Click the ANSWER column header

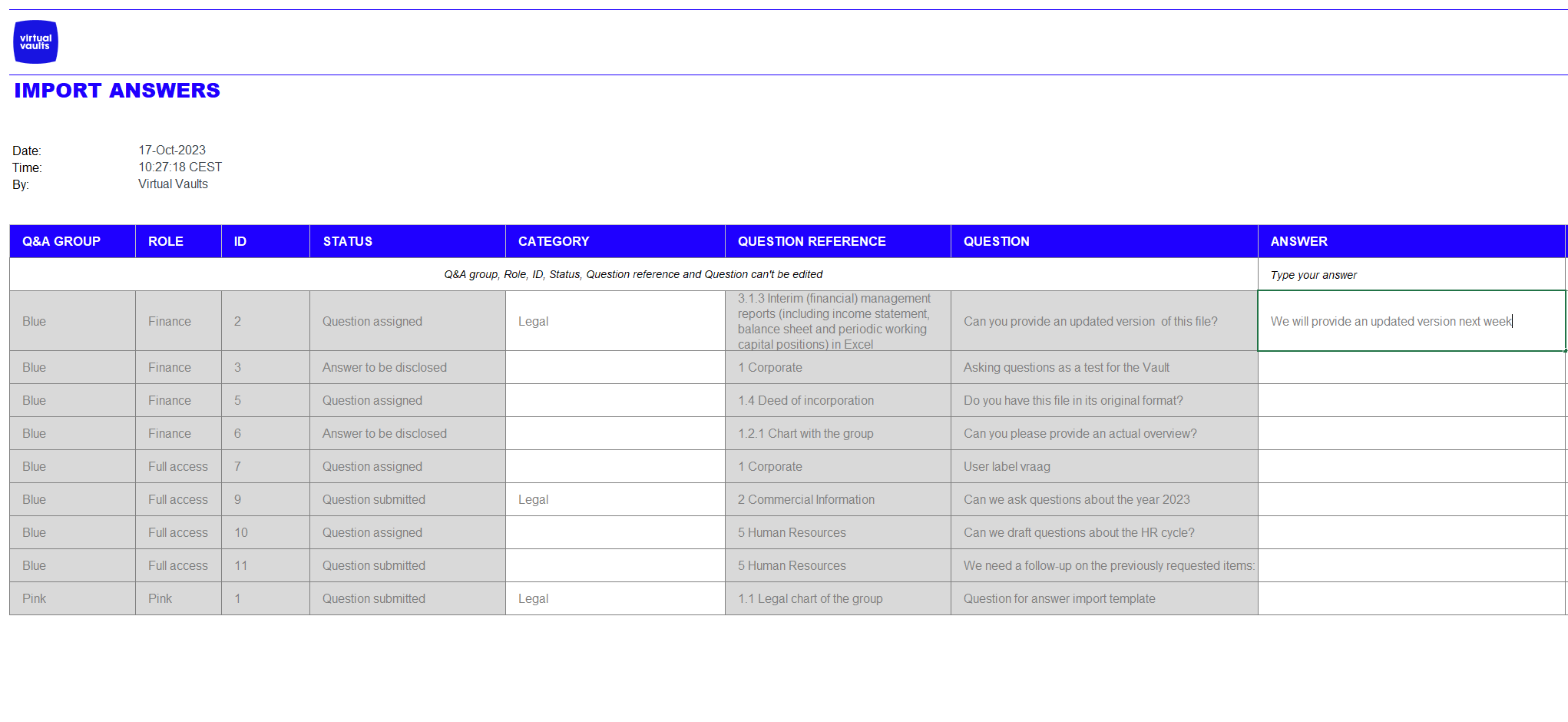[x=1411, y=241]
